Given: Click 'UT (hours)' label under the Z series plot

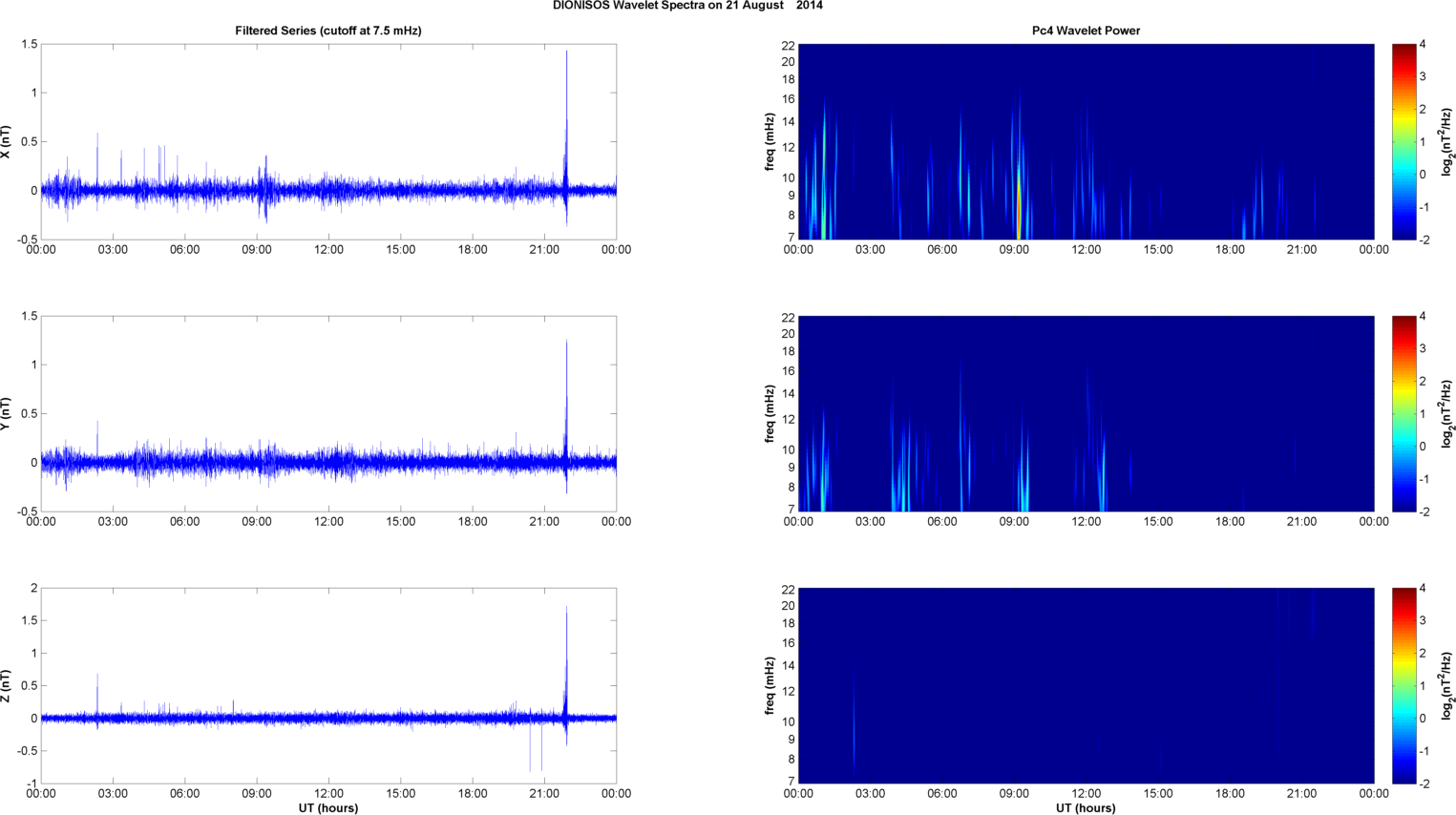Looking at the screenshot, I should click(328, 808).
